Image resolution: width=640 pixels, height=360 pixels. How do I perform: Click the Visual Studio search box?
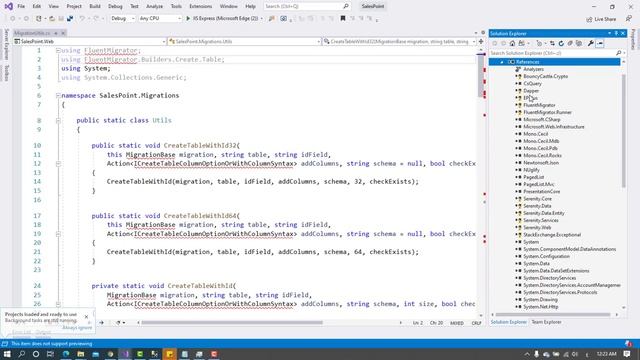(x=307, y=7)
